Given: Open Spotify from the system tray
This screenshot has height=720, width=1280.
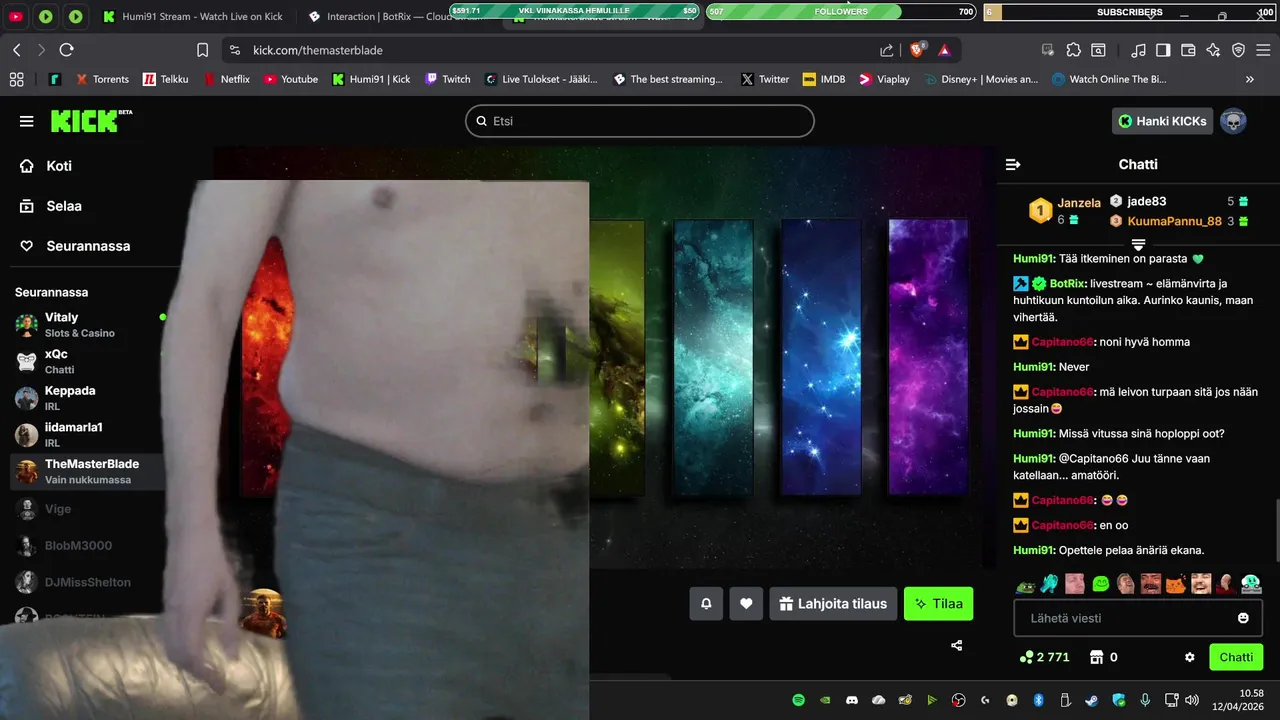Looking at the screenshot, I should click(x=799, y=700).
